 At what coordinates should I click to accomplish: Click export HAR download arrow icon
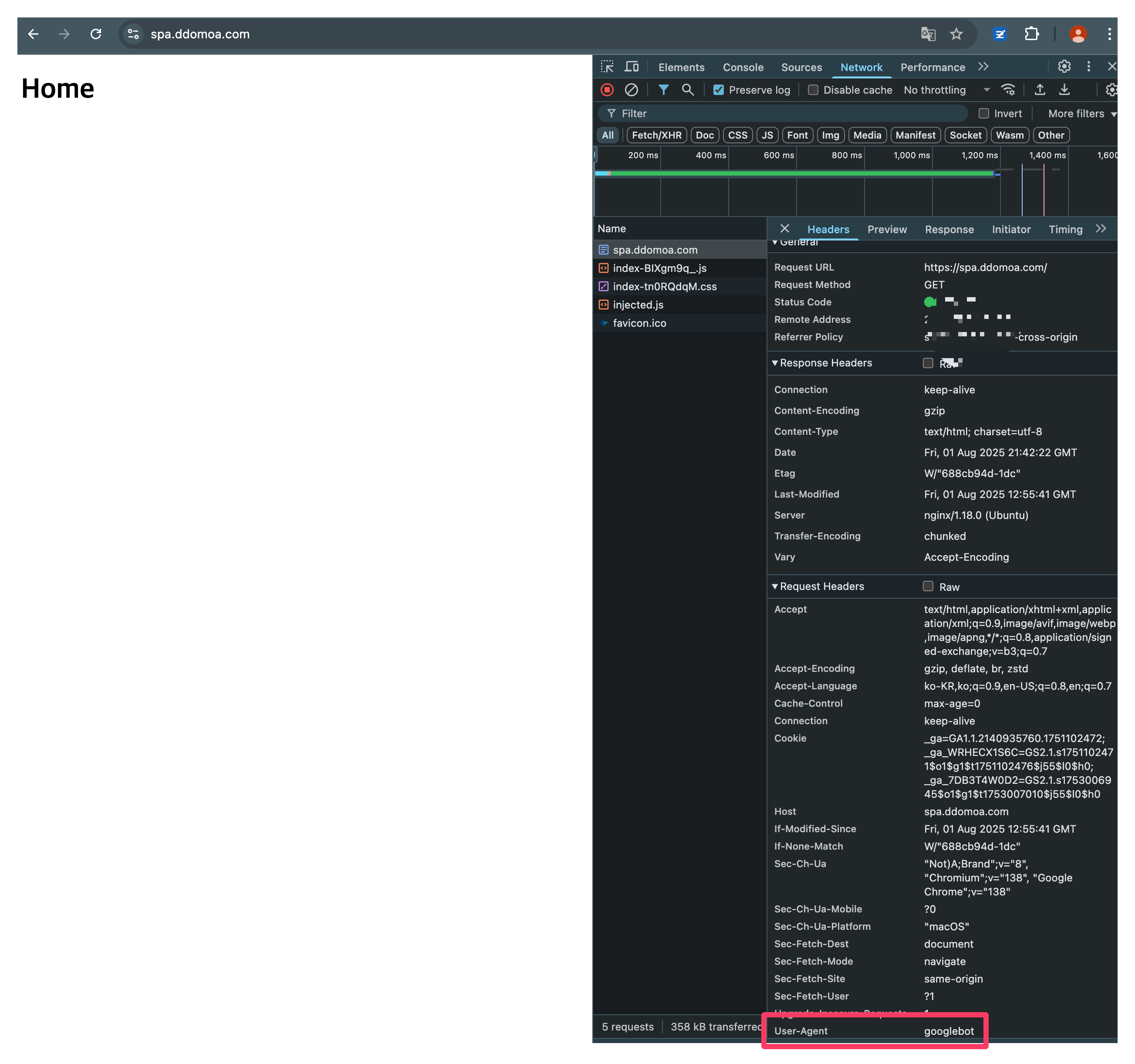[x=1064, y=90]
